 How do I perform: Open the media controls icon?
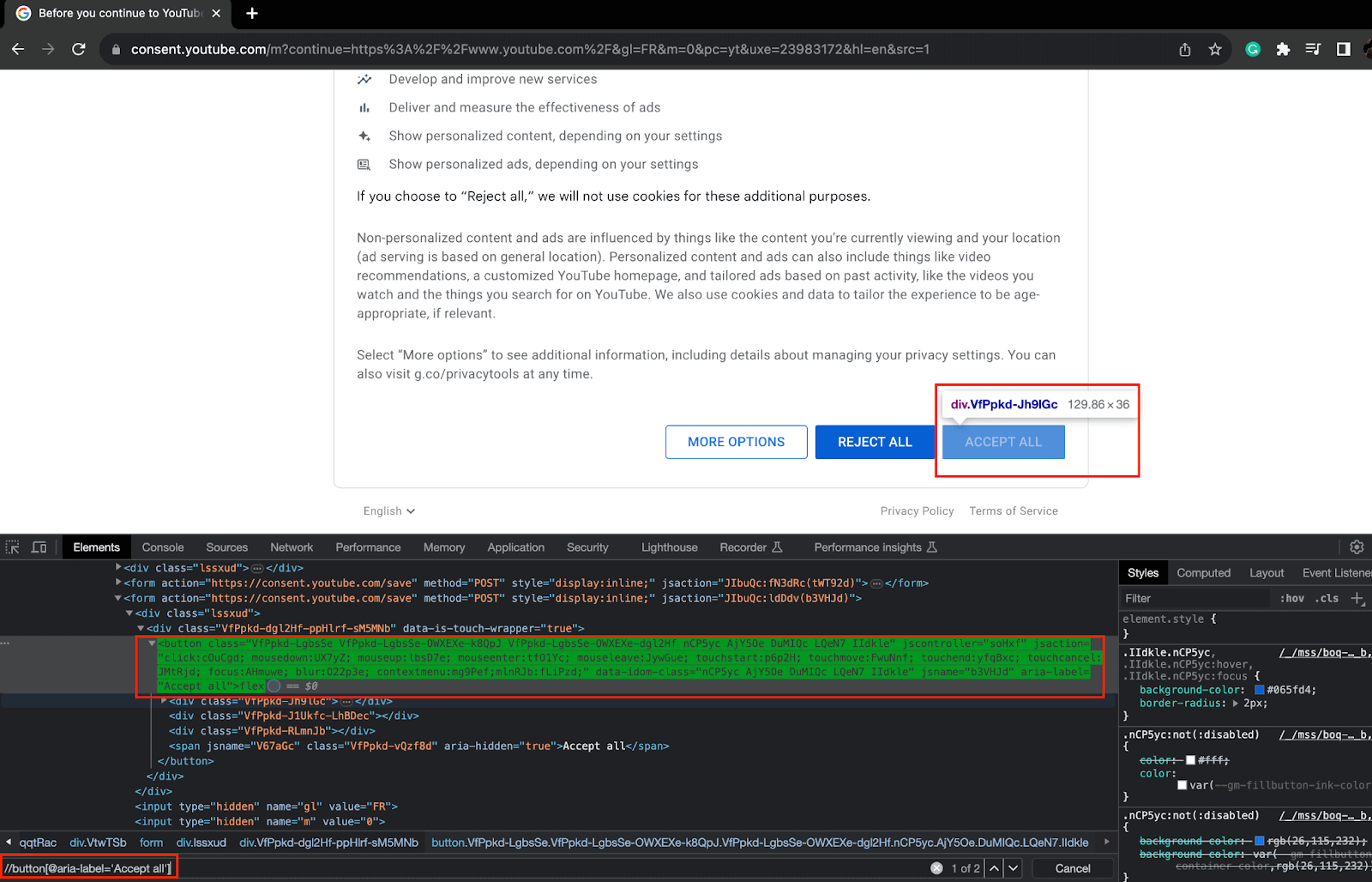click(x=1313, y=49)
